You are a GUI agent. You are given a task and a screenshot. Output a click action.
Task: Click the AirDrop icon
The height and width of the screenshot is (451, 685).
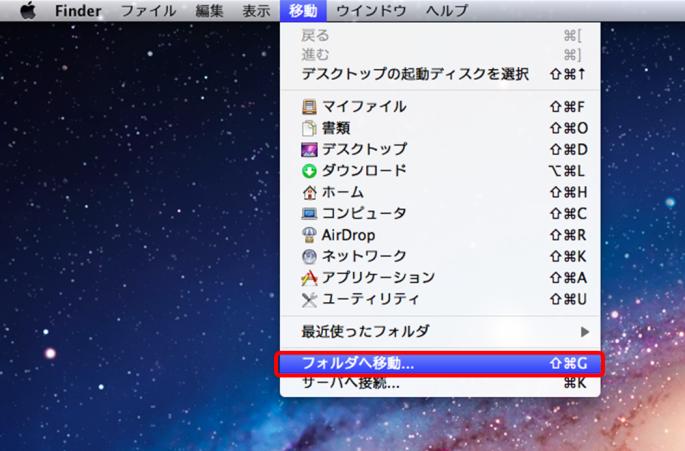click(x=309, y=235)
